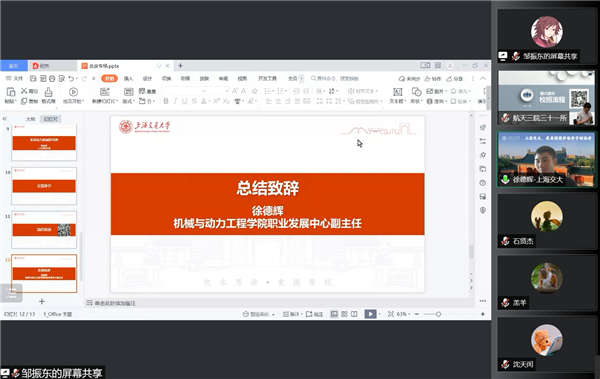600x379 pixels.
Task: Start slideshow with status bar play button
Action: (370, 314)
